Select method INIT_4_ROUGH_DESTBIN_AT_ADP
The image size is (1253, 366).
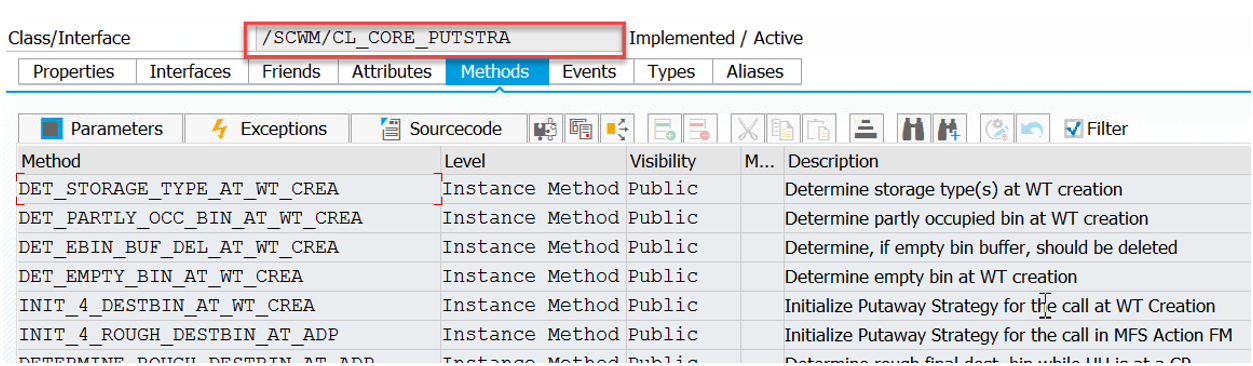click(229, 334)
